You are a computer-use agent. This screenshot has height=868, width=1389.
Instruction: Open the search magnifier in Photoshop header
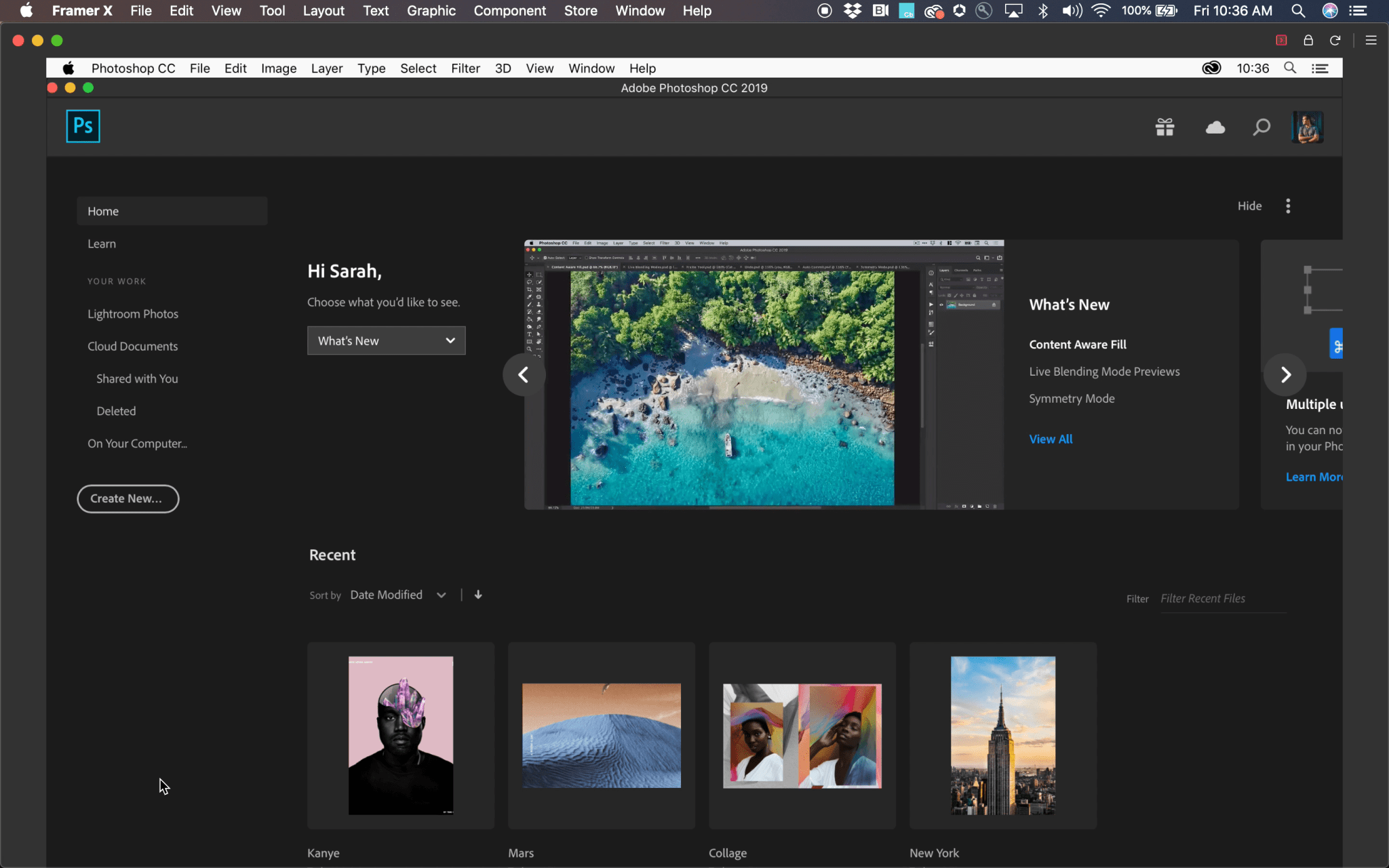(1261, 127)
